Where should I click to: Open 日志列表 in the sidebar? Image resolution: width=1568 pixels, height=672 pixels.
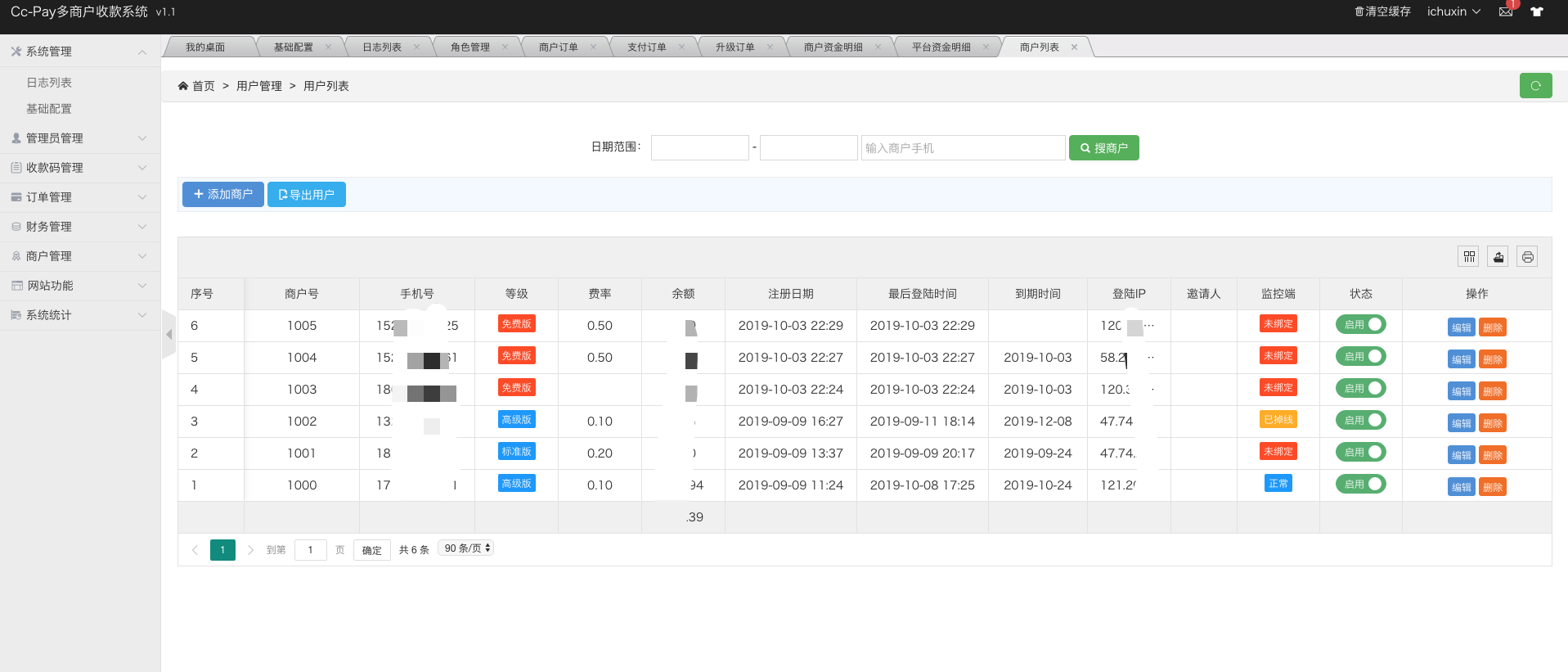pos(49,83)
